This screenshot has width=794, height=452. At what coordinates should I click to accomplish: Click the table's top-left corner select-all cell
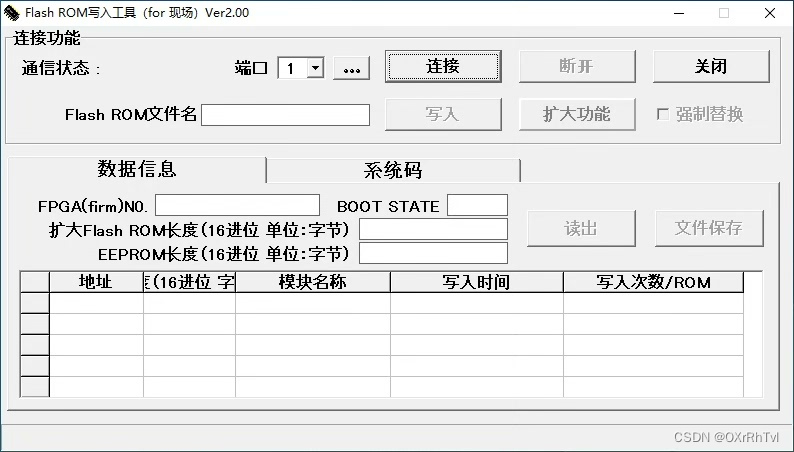point(35,282)
